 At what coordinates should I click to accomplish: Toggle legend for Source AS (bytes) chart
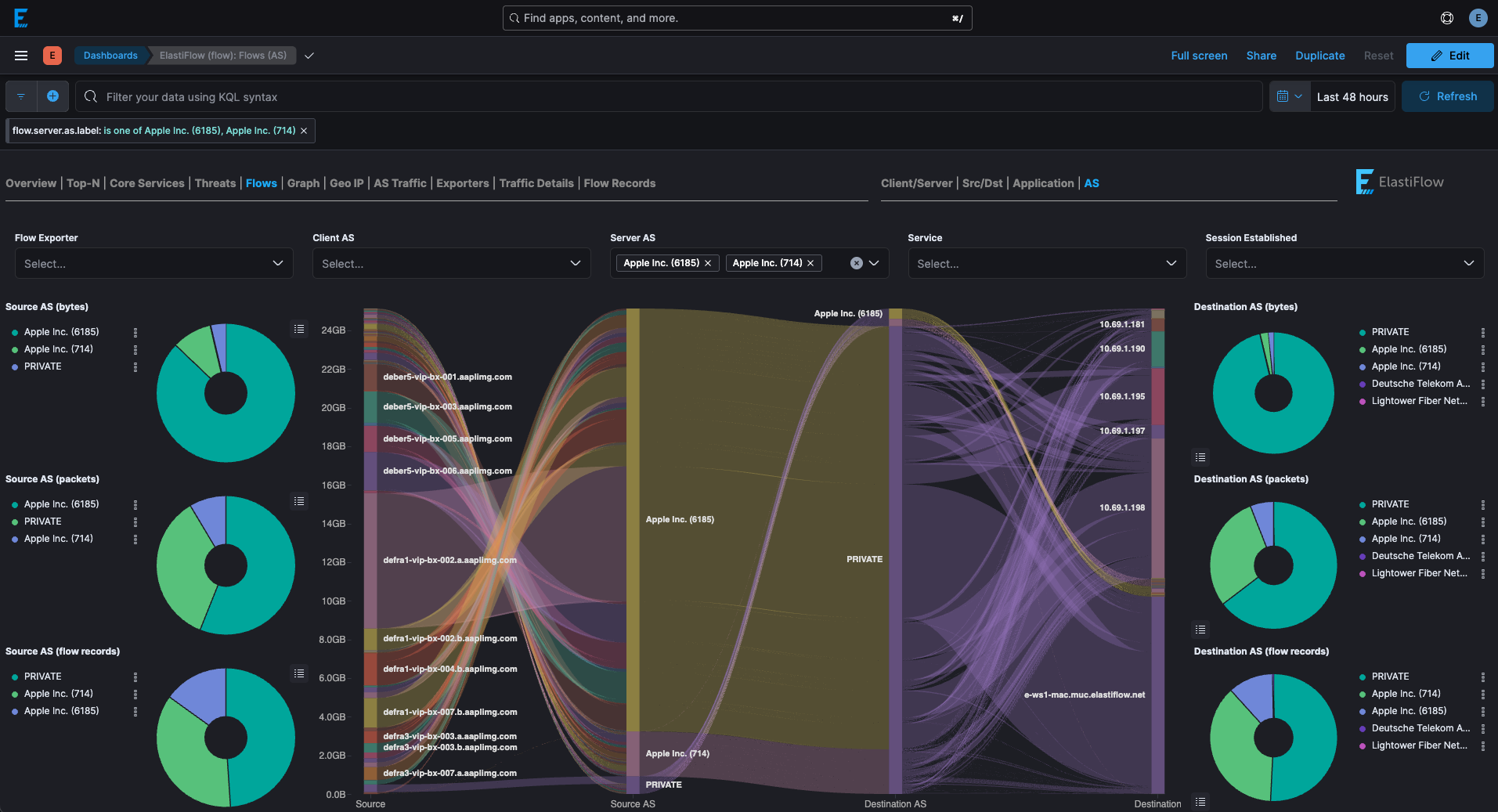(x=299, y=329)
